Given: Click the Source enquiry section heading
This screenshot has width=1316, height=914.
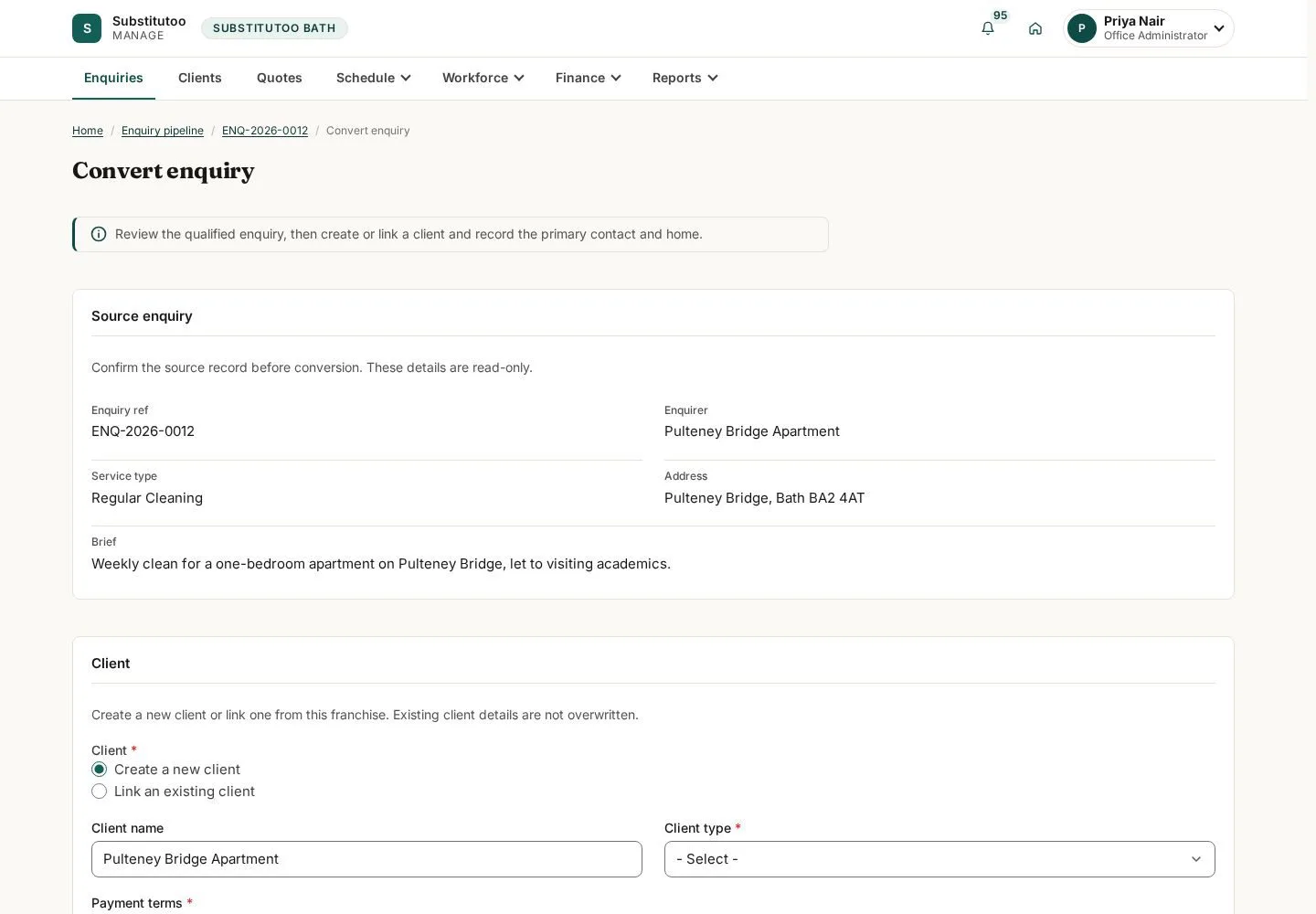Looking at the screenshot, I should (x=142, y=316).
